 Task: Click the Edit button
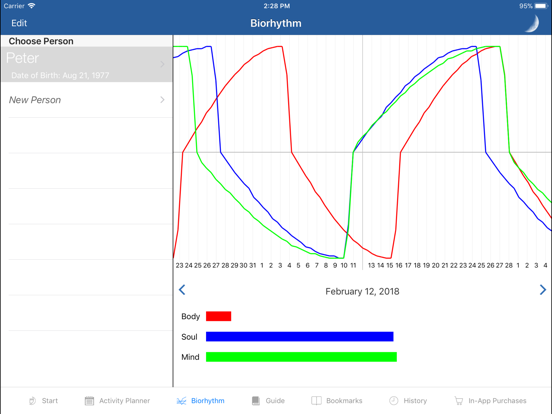[x=19, y=23]
